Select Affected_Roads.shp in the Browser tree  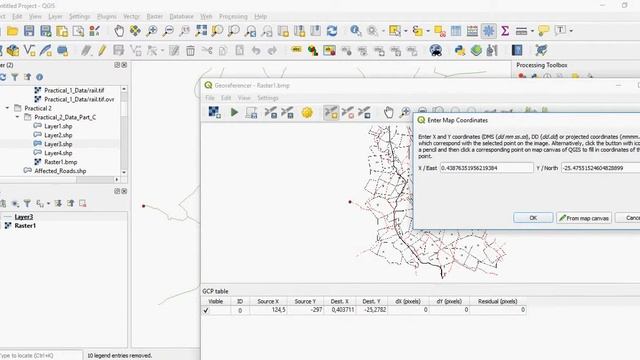click(60, 171)
